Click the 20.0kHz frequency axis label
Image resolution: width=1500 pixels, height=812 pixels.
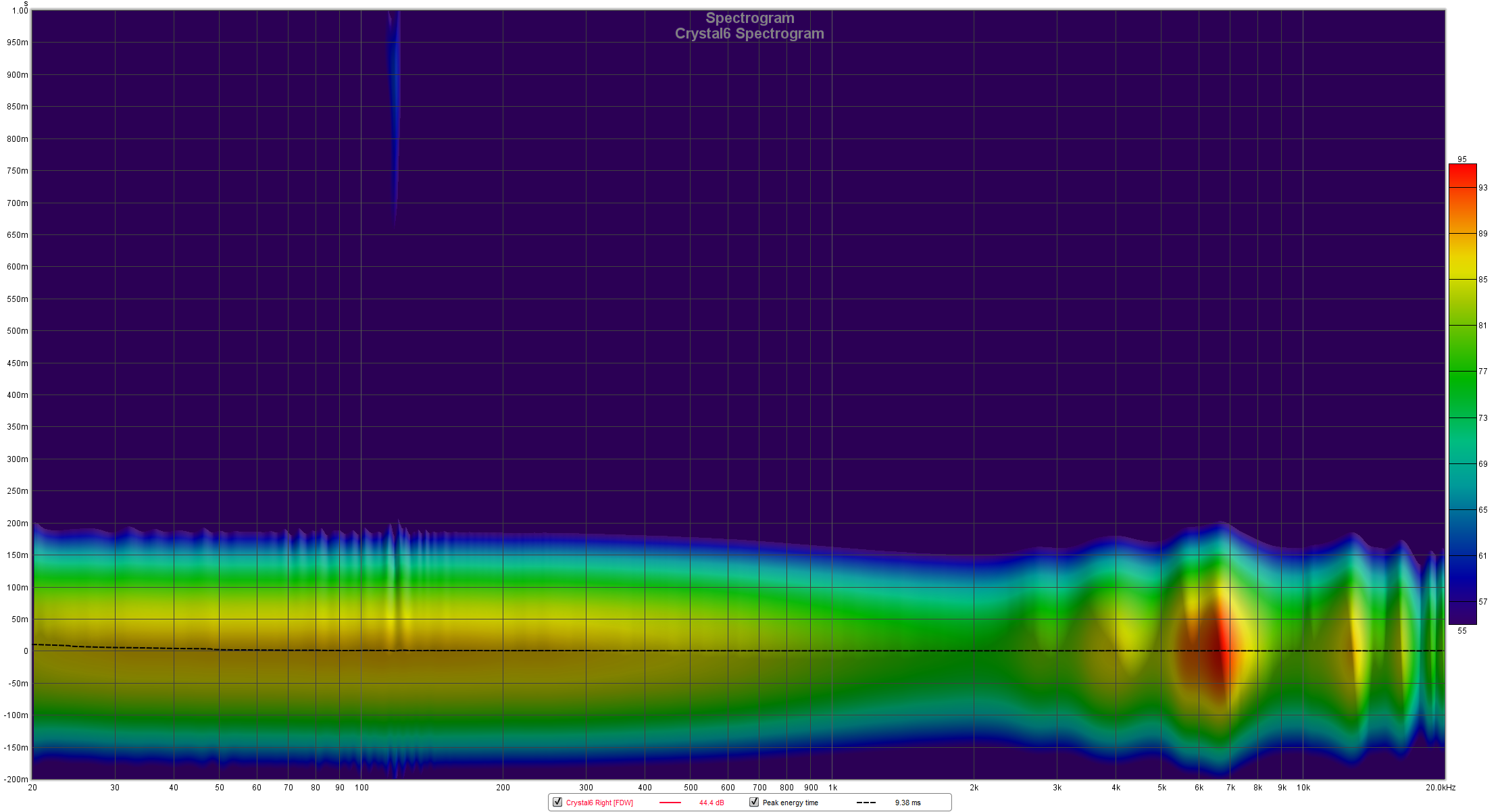[x=1440, y=788]
